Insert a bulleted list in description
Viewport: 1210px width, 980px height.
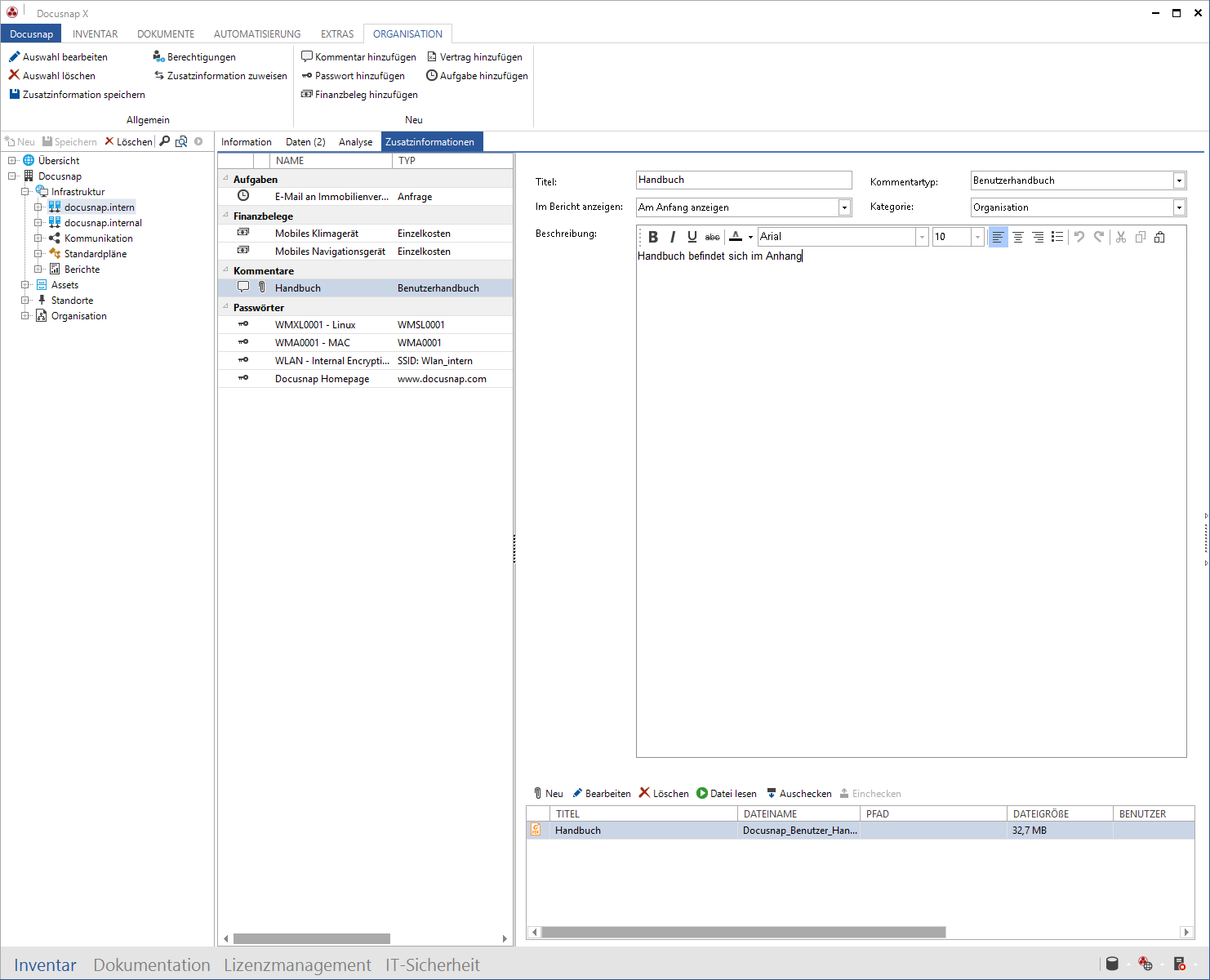click(1057, 237)
